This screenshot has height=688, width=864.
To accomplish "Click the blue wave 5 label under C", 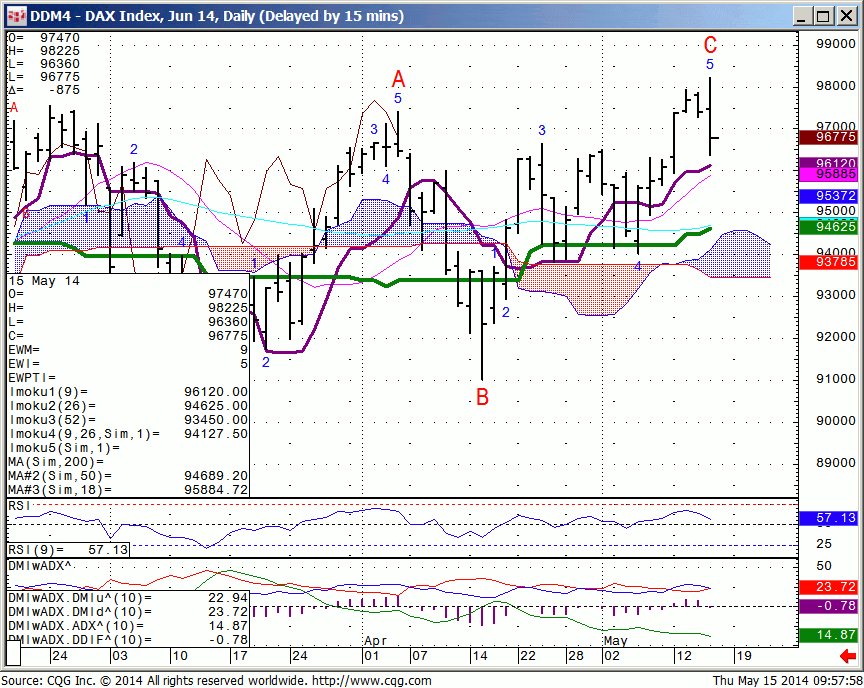I will click(x=710, y=64).
